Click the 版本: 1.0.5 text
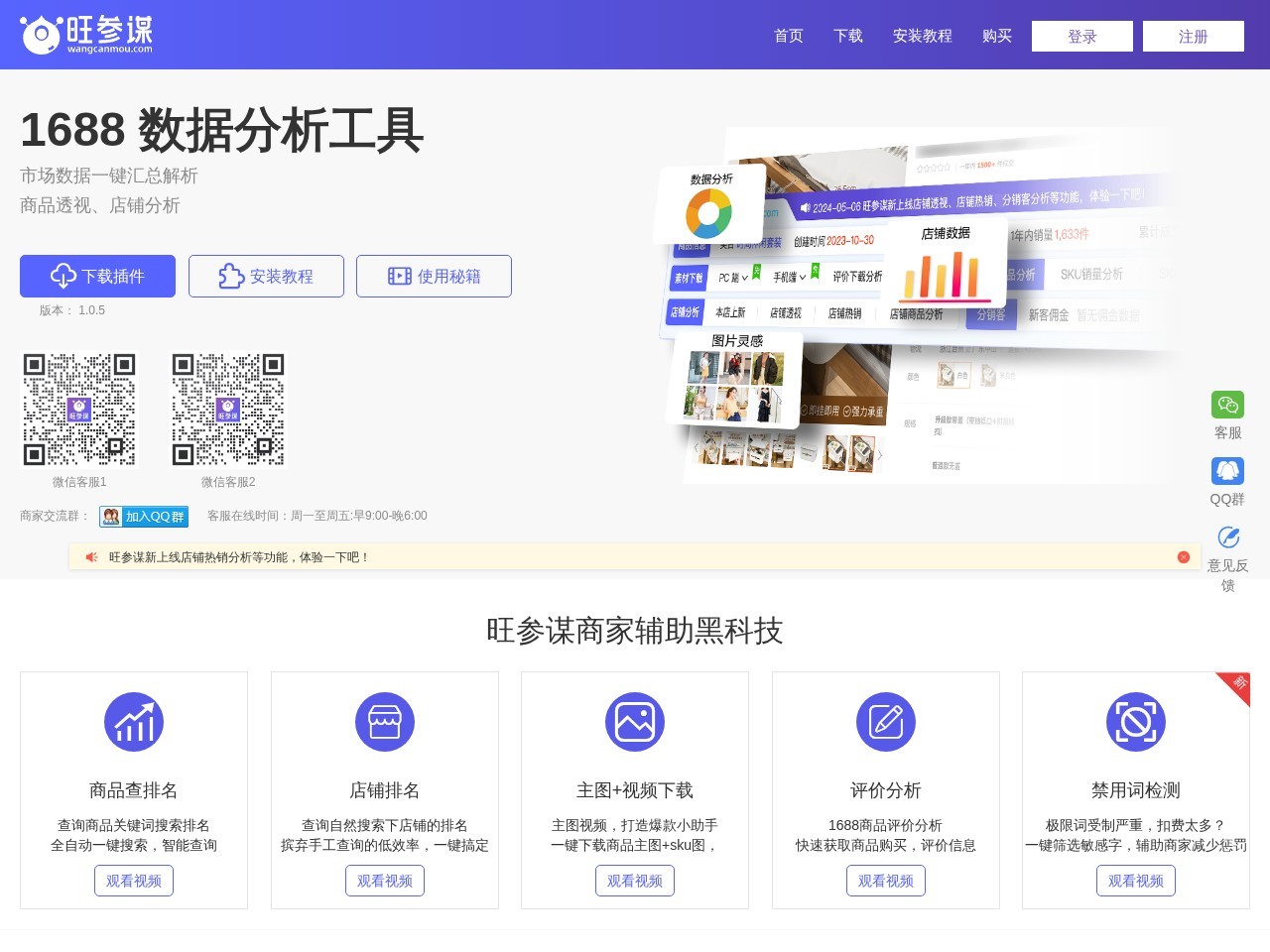The image size is (1270, 952). point(72,310)
